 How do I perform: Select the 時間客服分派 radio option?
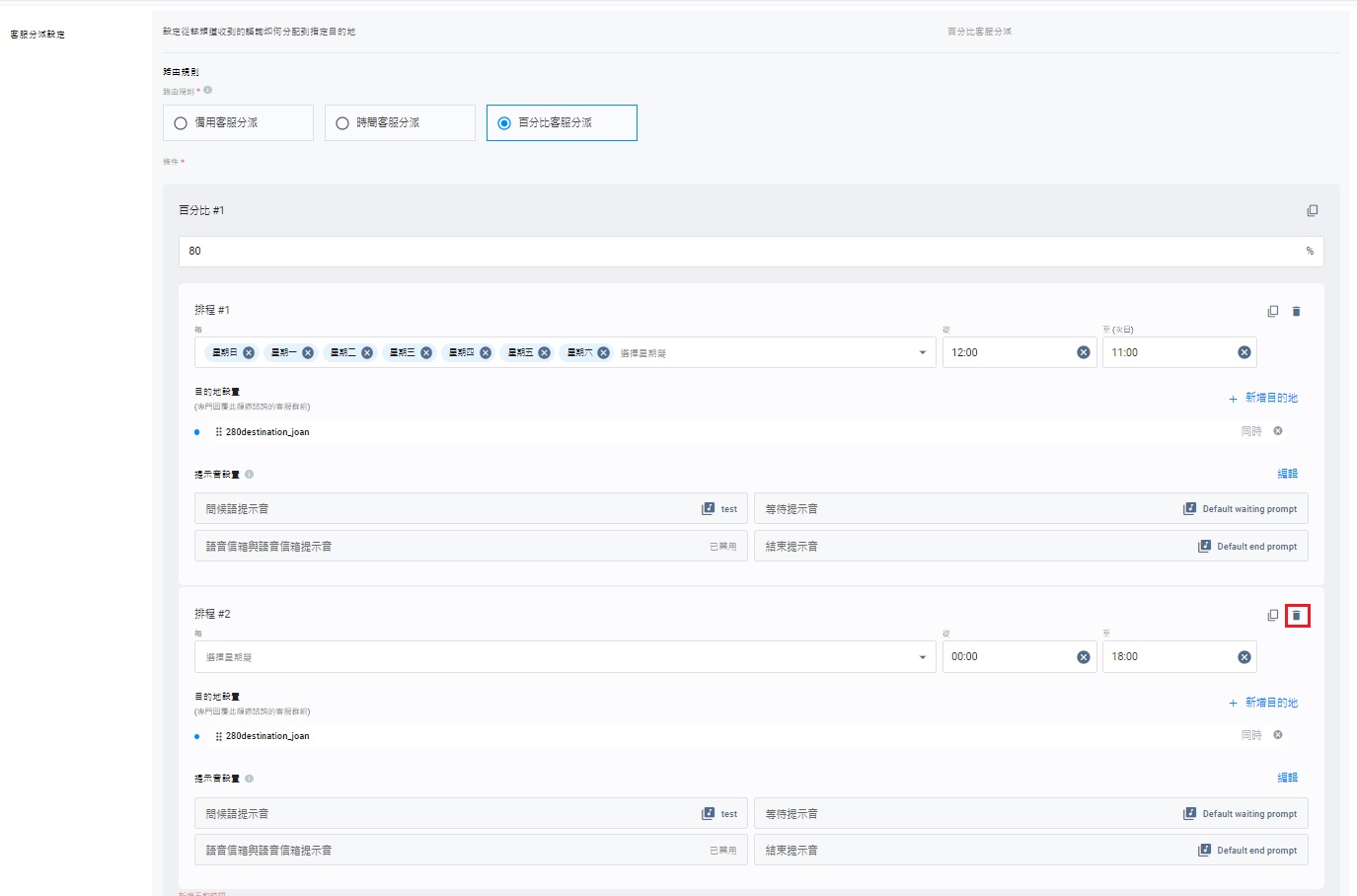tap(400, 122)
